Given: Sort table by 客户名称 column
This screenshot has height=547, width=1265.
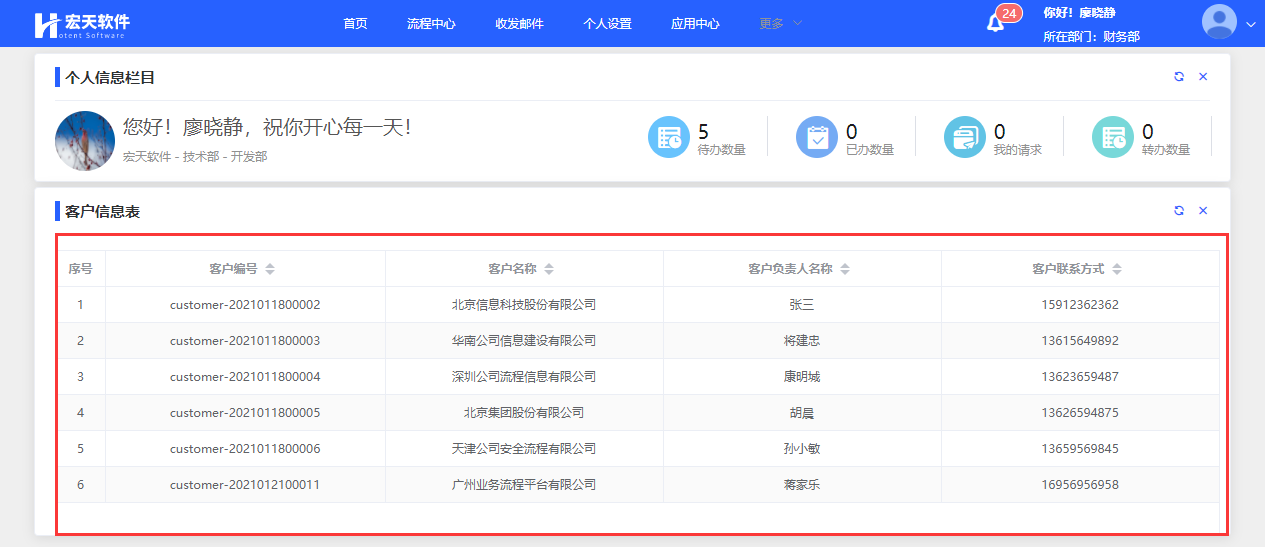Looking at the screenshot, I should [549, 269].
